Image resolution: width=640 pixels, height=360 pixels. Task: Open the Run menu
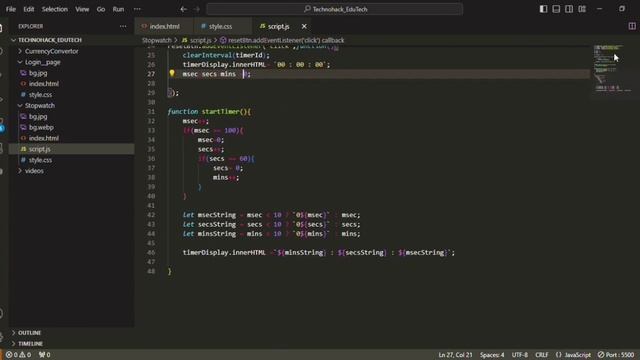(x=118, y=9)
